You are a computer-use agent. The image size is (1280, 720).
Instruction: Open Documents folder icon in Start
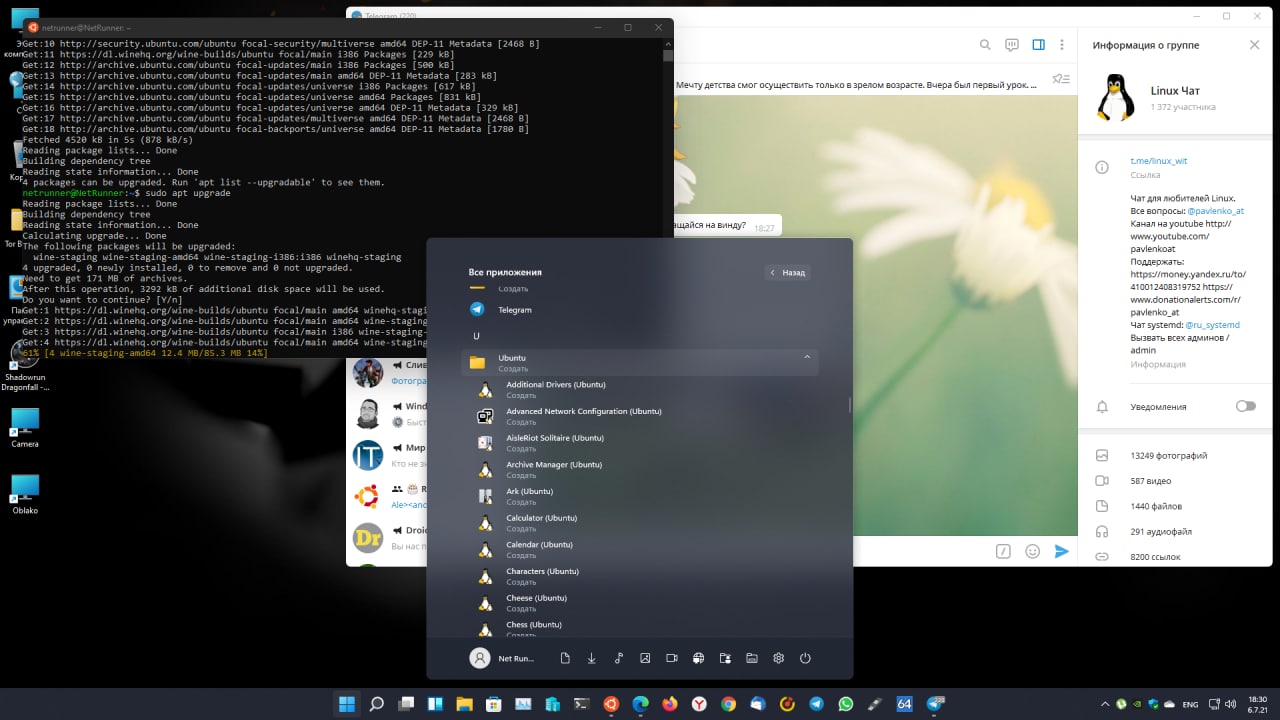565,658
